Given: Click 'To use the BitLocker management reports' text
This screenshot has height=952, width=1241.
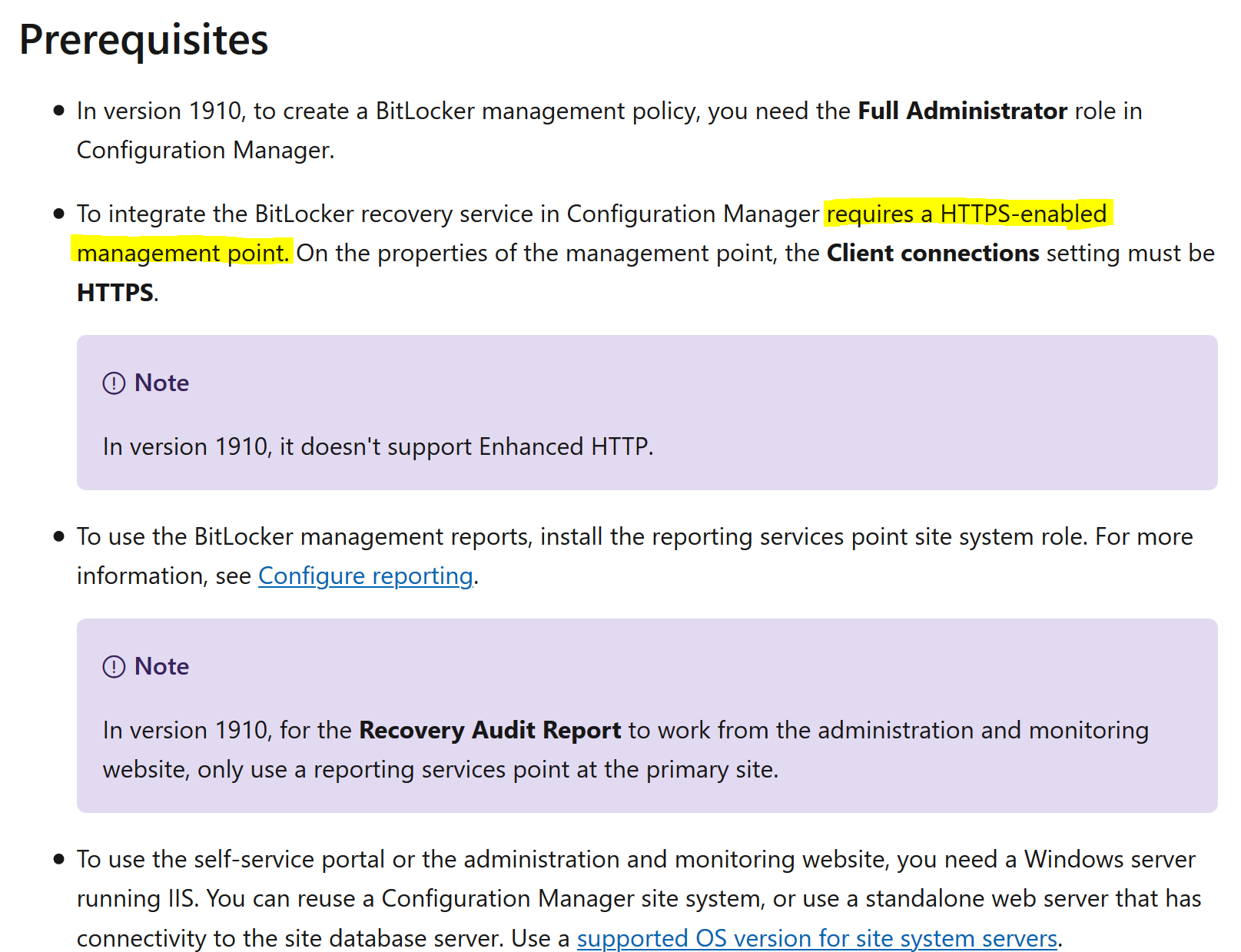Looking at the screenshot, I should click(304, 536).
